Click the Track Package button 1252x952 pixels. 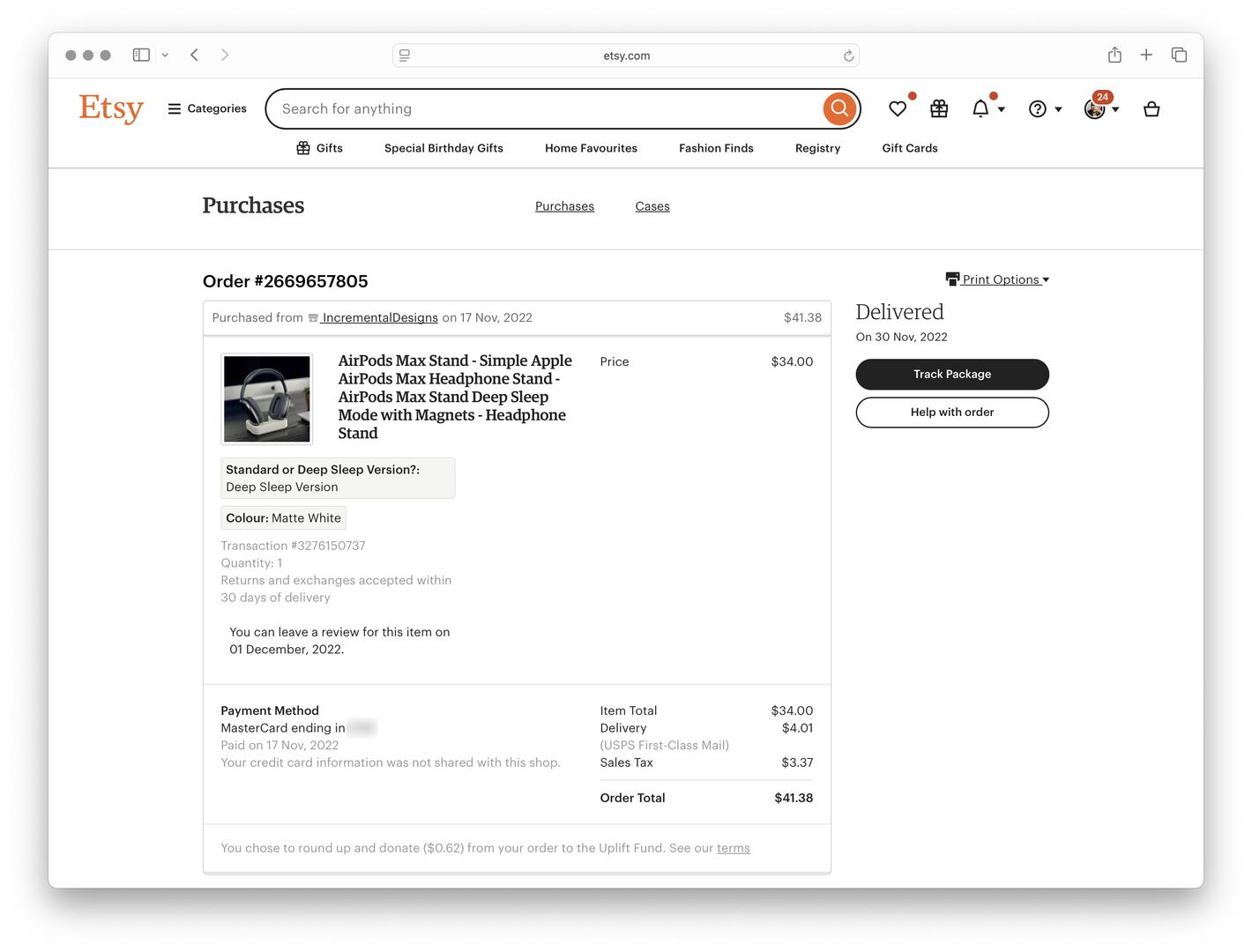[x=952, y=374]
